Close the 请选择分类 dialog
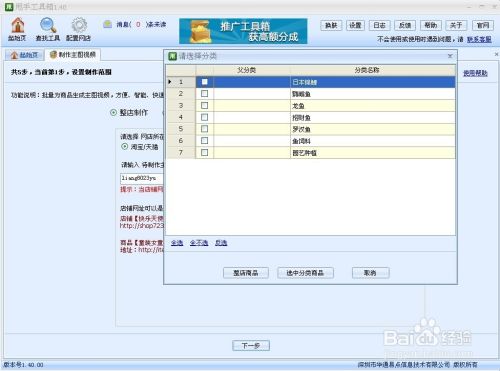500x371 pixels. pos(450,56)
